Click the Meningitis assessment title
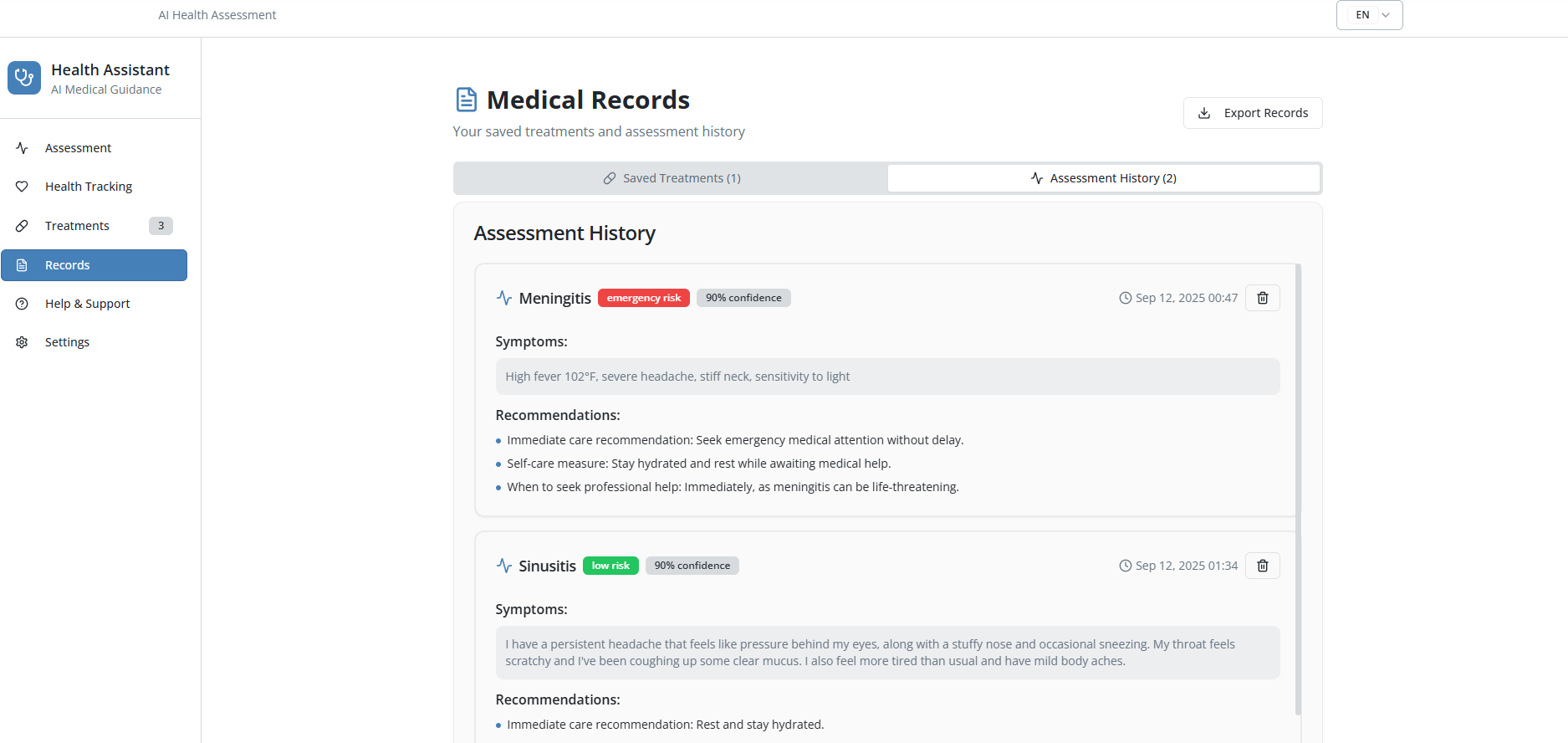Image resolution: width=1568 pixels, height=743 pixels. (x=555, y=298)
